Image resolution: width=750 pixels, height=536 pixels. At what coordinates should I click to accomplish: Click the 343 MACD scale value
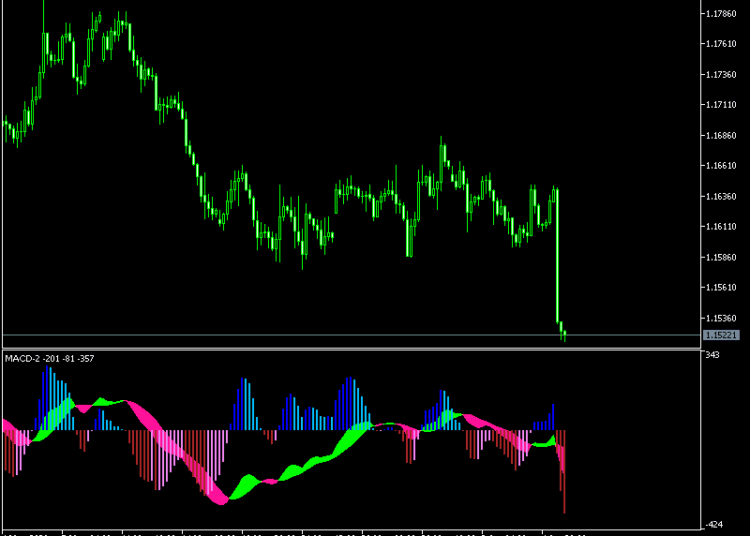tap(712, 355)
